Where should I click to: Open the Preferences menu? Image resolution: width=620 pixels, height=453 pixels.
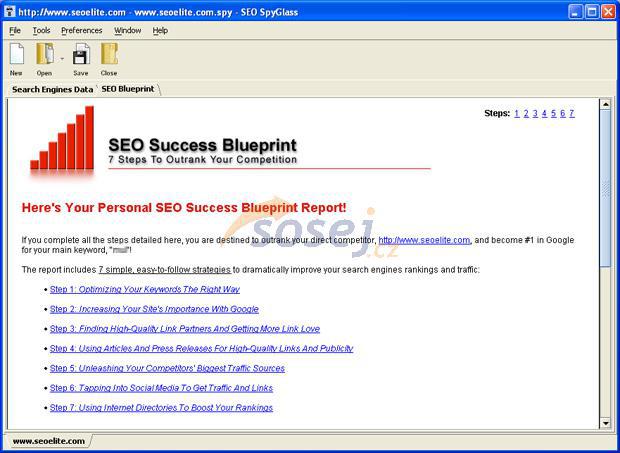(x=81, y=30)
